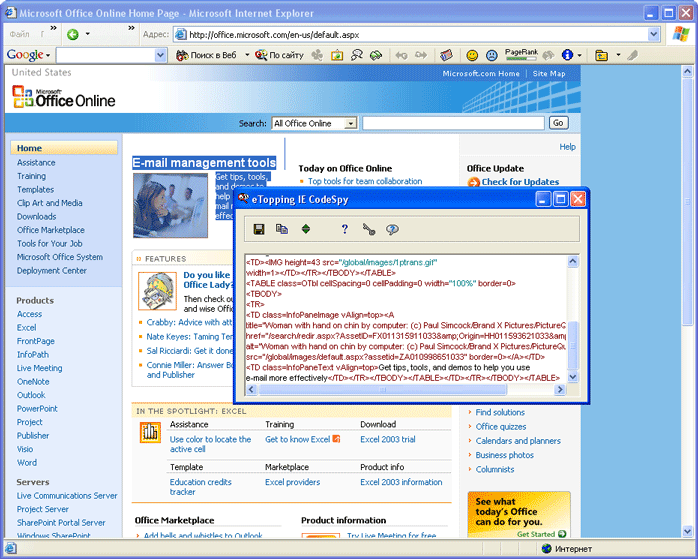
Task: Click the Google toolbar logo
Action: [25, 55]
